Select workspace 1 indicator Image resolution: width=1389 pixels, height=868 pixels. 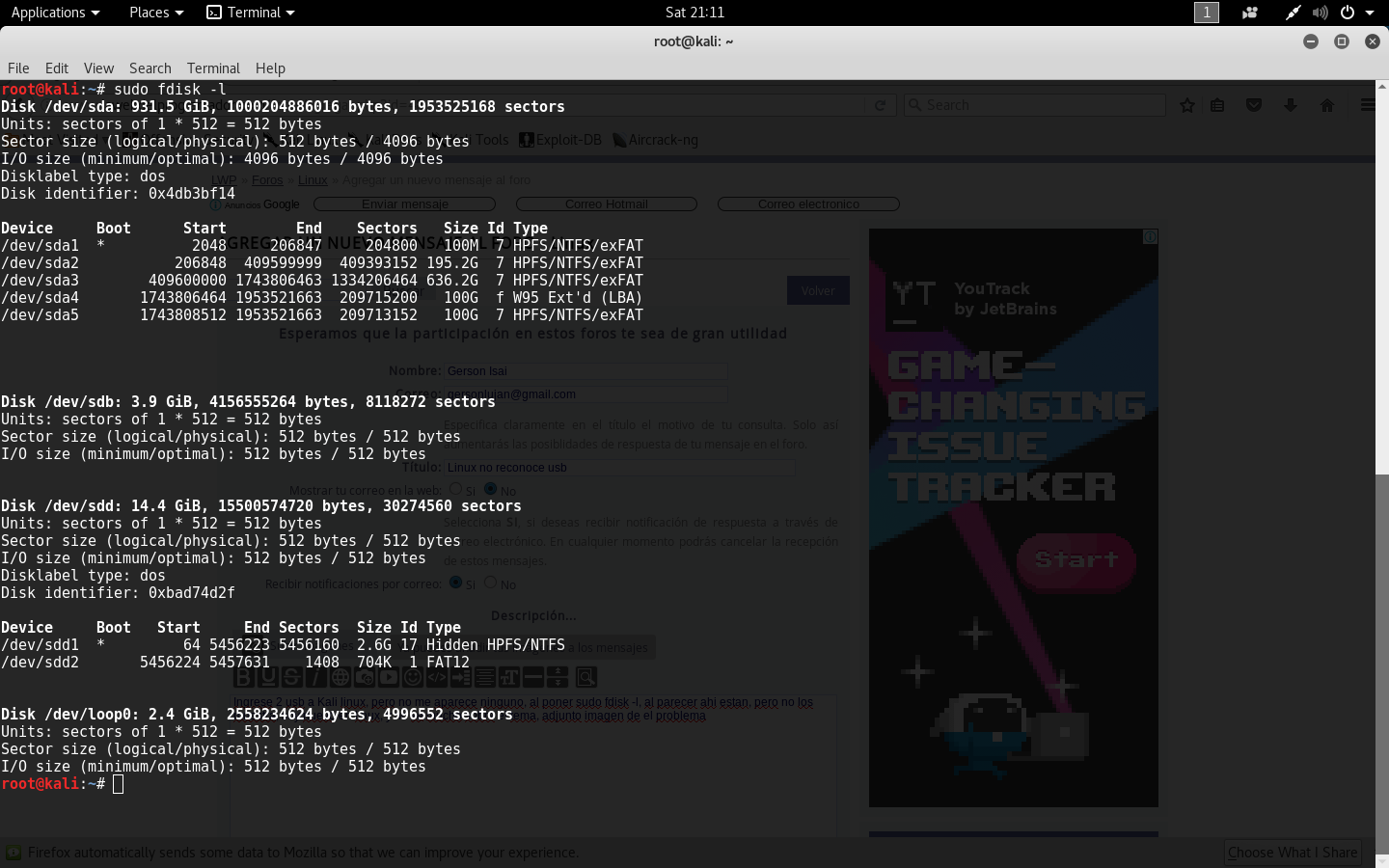click(1206, 13)
